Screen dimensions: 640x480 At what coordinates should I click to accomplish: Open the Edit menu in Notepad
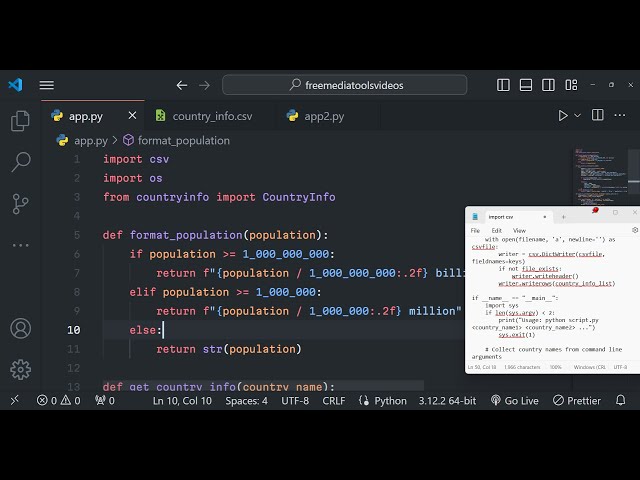(496, 230)
